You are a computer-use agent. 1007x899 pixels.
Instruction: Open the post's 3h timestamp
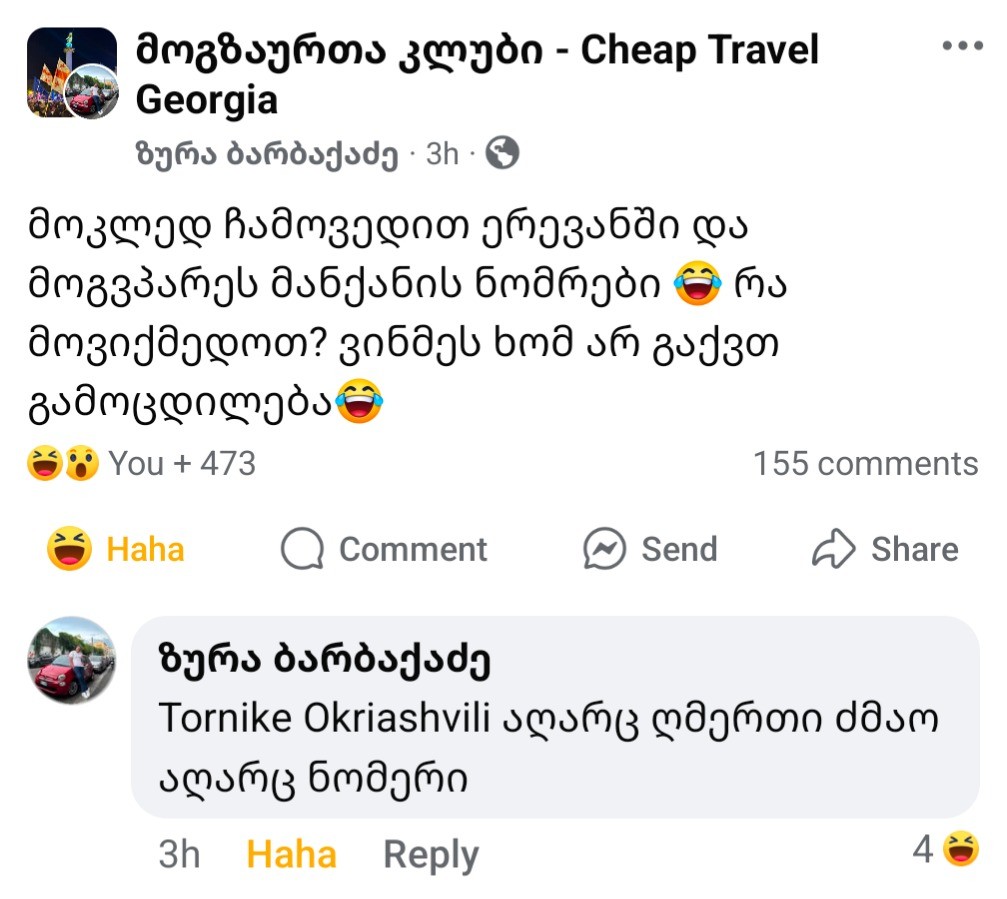(442, 154)
